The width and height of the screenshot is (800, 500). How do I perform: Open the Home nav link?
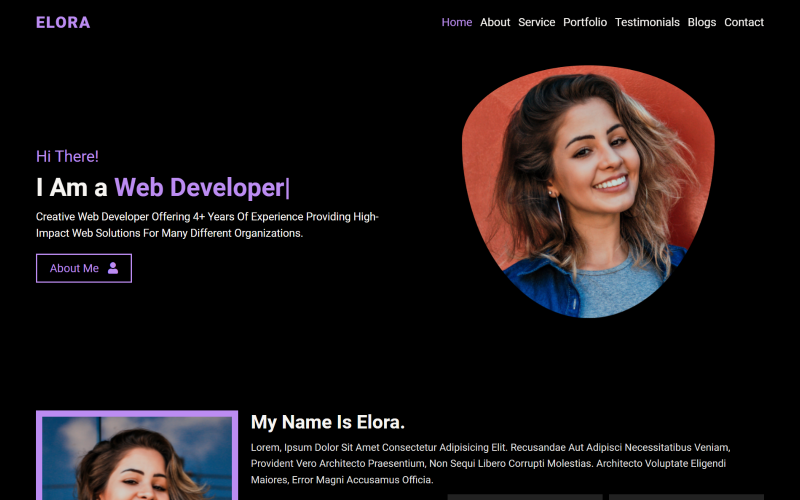coord(457,22)
